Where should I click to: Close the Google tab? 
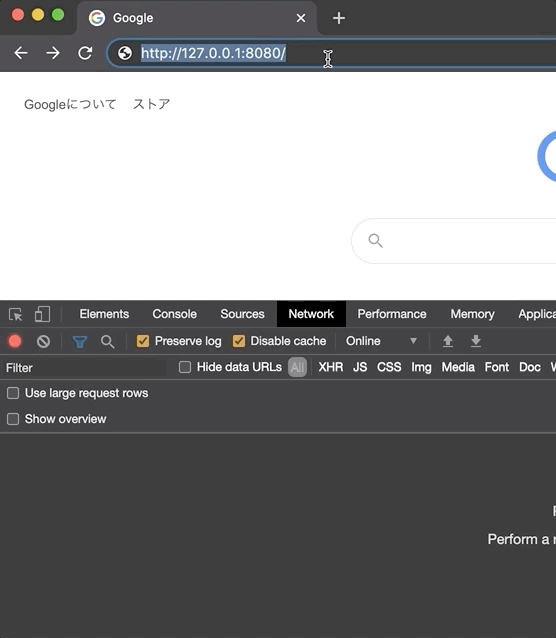tap(301, 18)
